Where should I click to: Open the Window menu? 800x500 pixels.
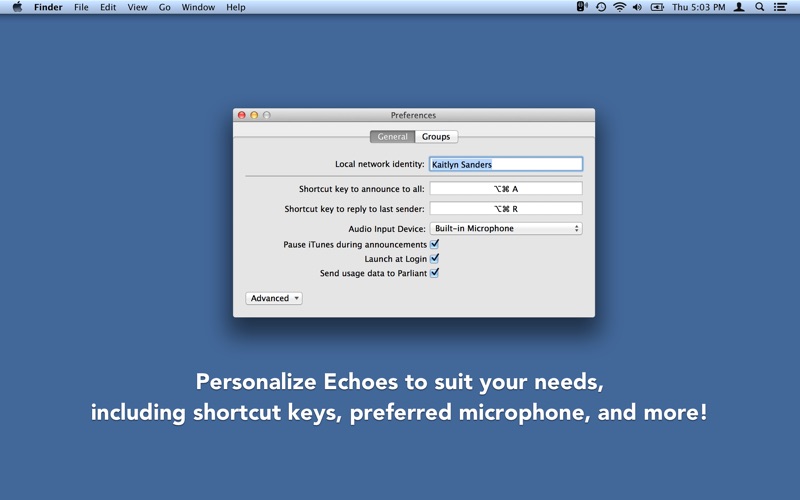tap(198, 7)
